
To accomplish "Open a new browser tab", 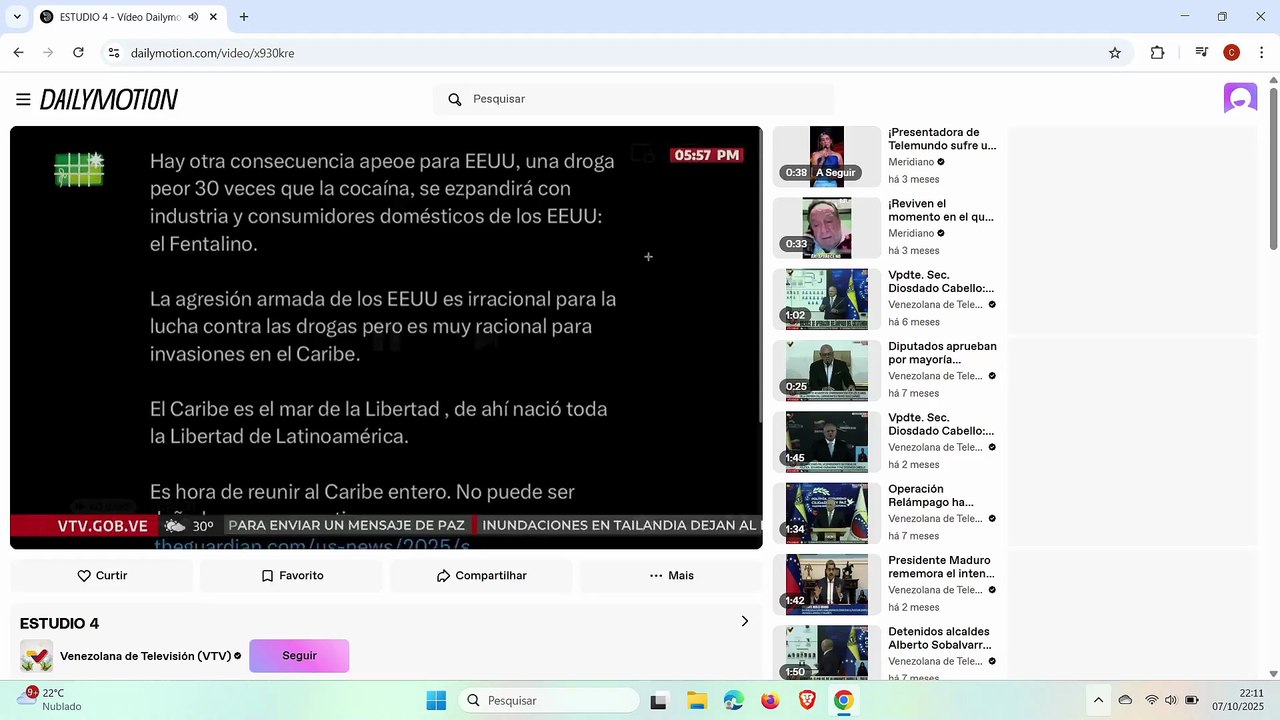I will click(244, 17).
